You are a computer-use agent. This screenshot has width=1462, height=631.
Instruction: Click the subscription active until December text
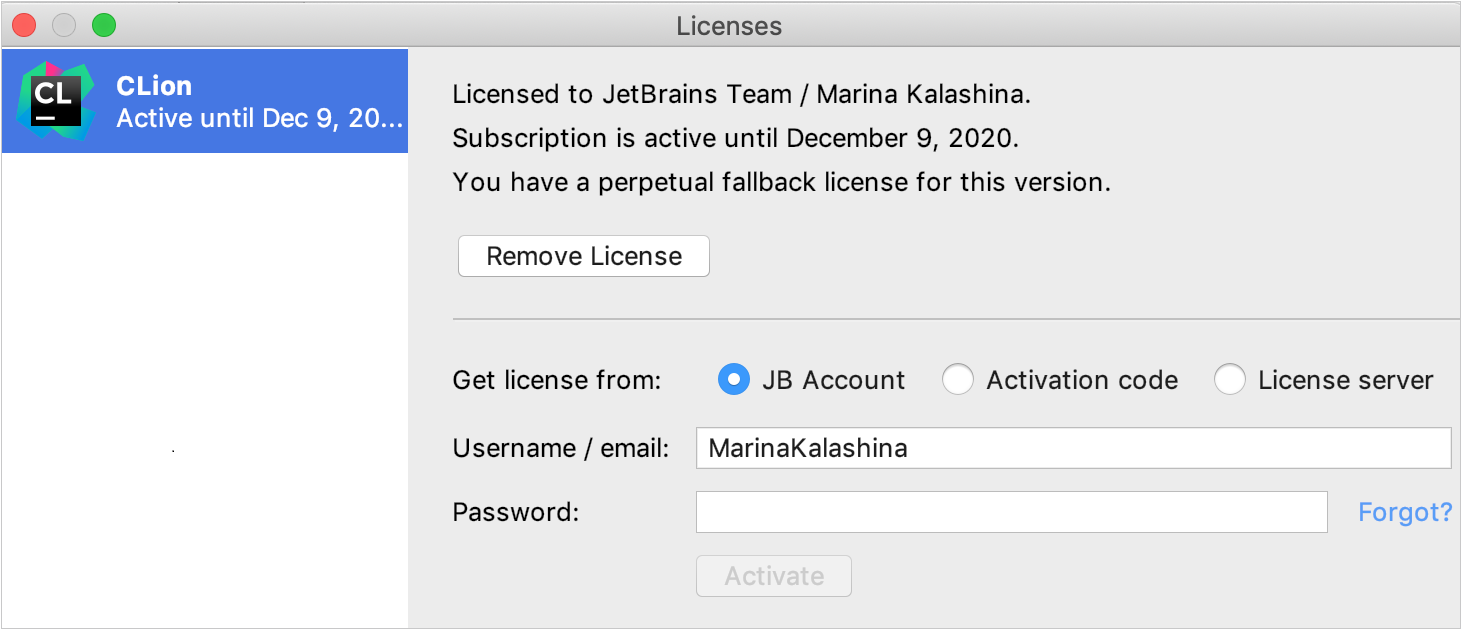click(x=735, y=139)
